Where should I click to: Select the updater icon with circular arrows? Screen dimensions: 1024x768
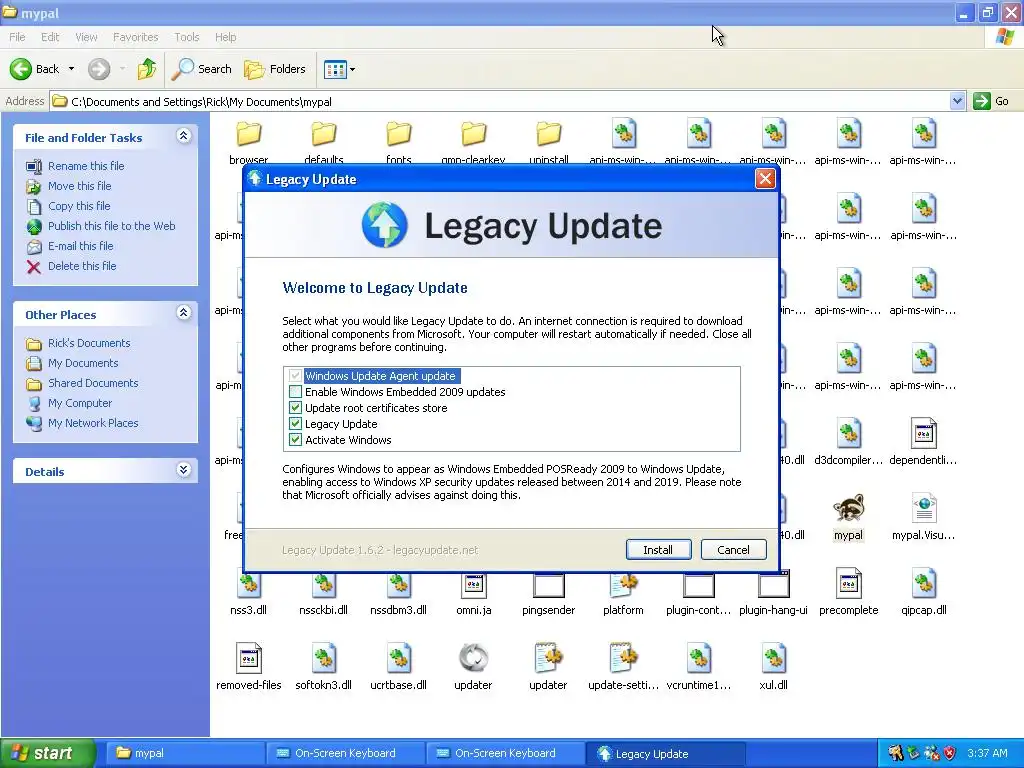point(473,658)
